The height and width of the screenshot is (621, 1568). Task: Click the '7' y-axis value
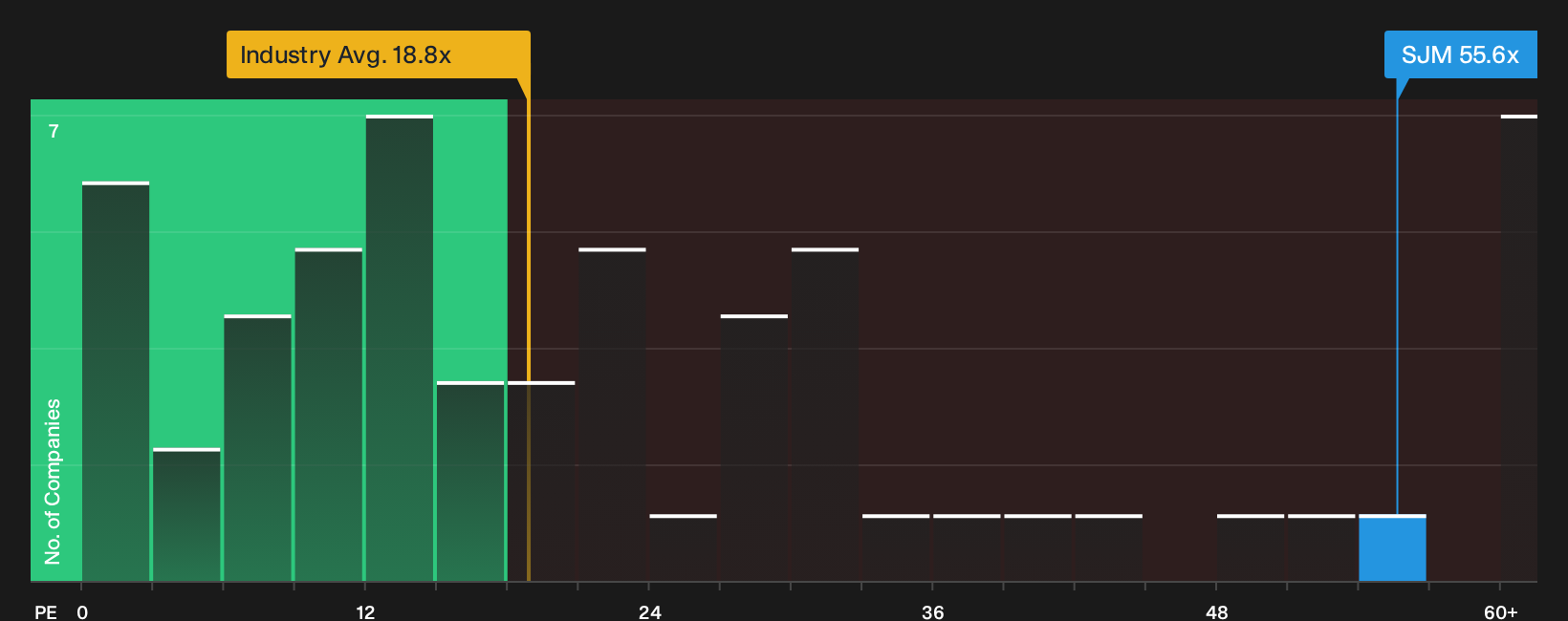[54, 132]
